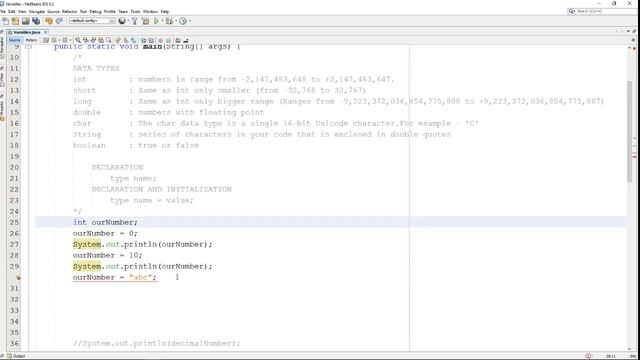Viewport: 640px width, 360px height.
Task: Click the globe browser icon in toolbar
Action: (122, 21)
